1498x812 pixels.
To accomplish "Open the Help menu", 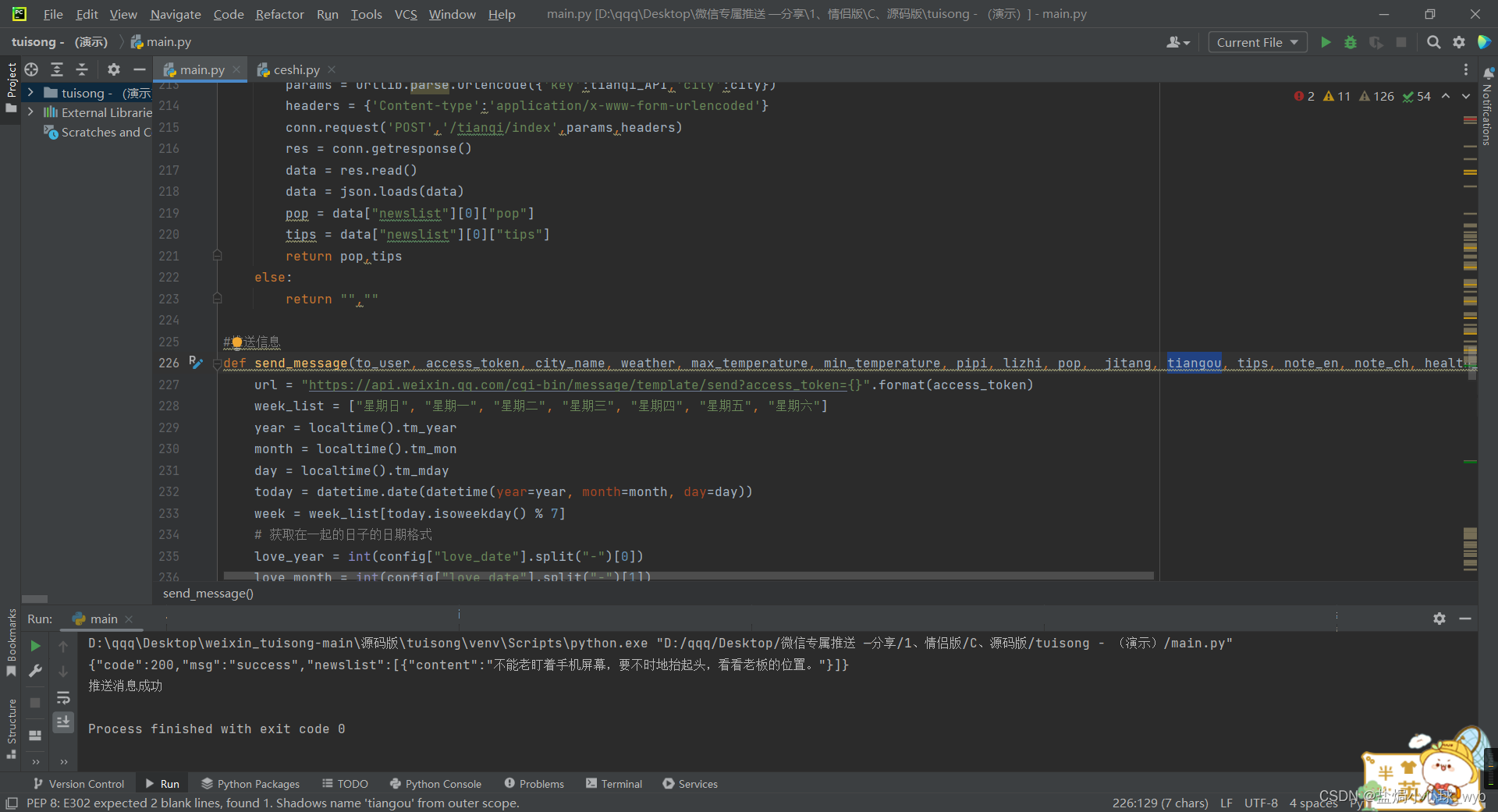I will tap(502, 14).
